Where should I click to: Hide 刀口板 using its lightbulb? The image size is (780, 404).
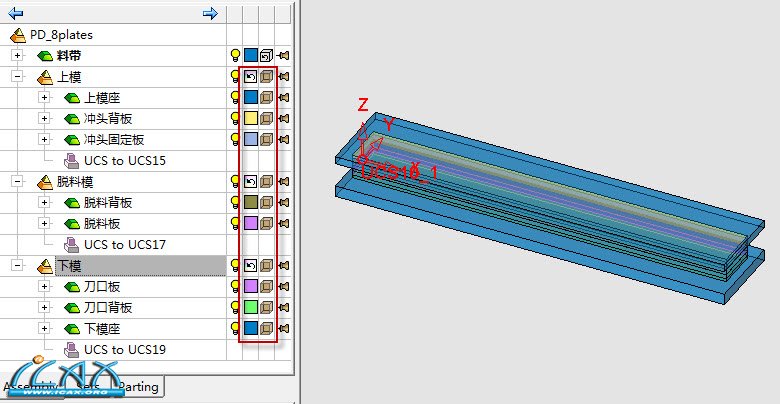[235, 286]
